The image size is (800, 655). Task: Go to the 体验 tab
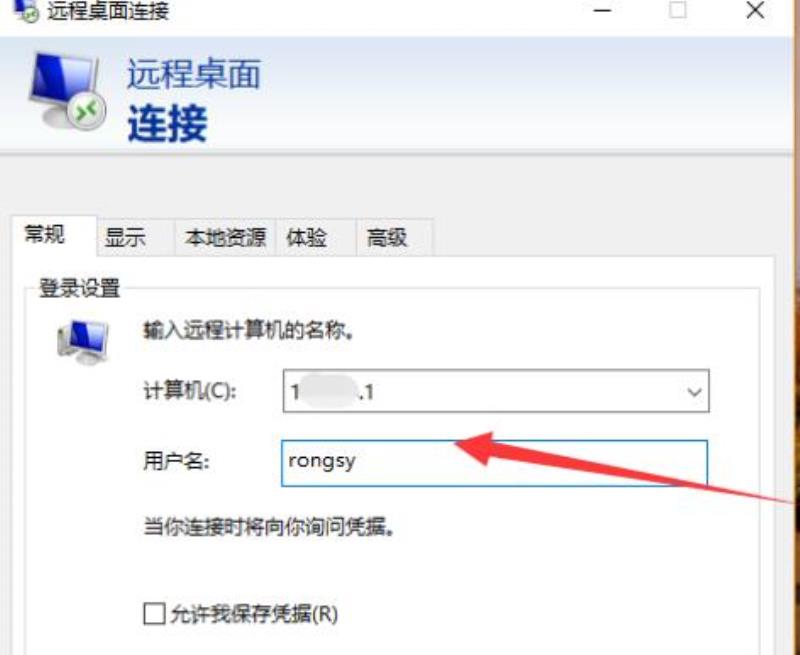click(x=306, y=237)
